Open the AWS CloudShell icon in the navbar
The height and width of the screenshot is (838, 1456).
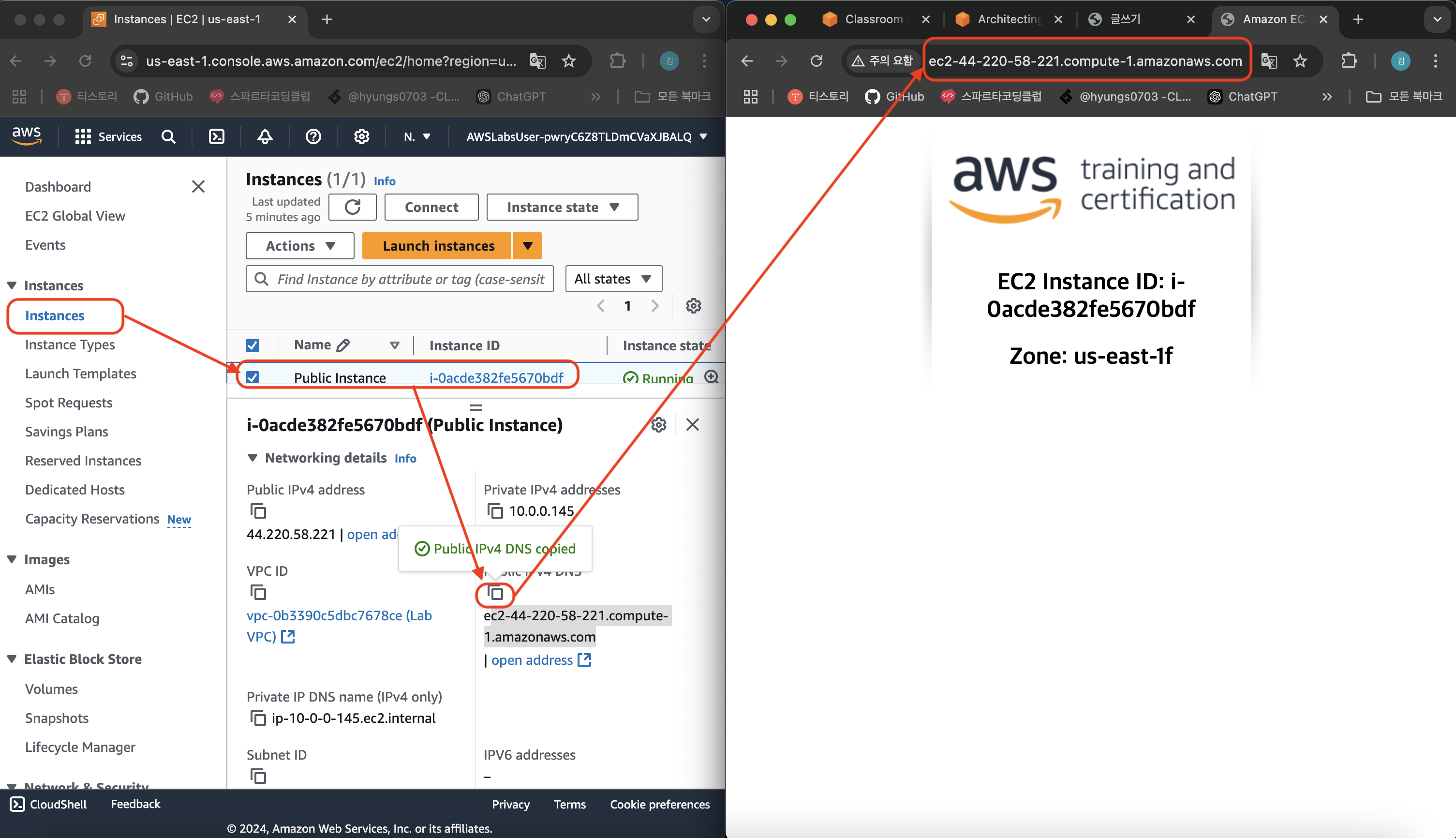click(216, 136)
